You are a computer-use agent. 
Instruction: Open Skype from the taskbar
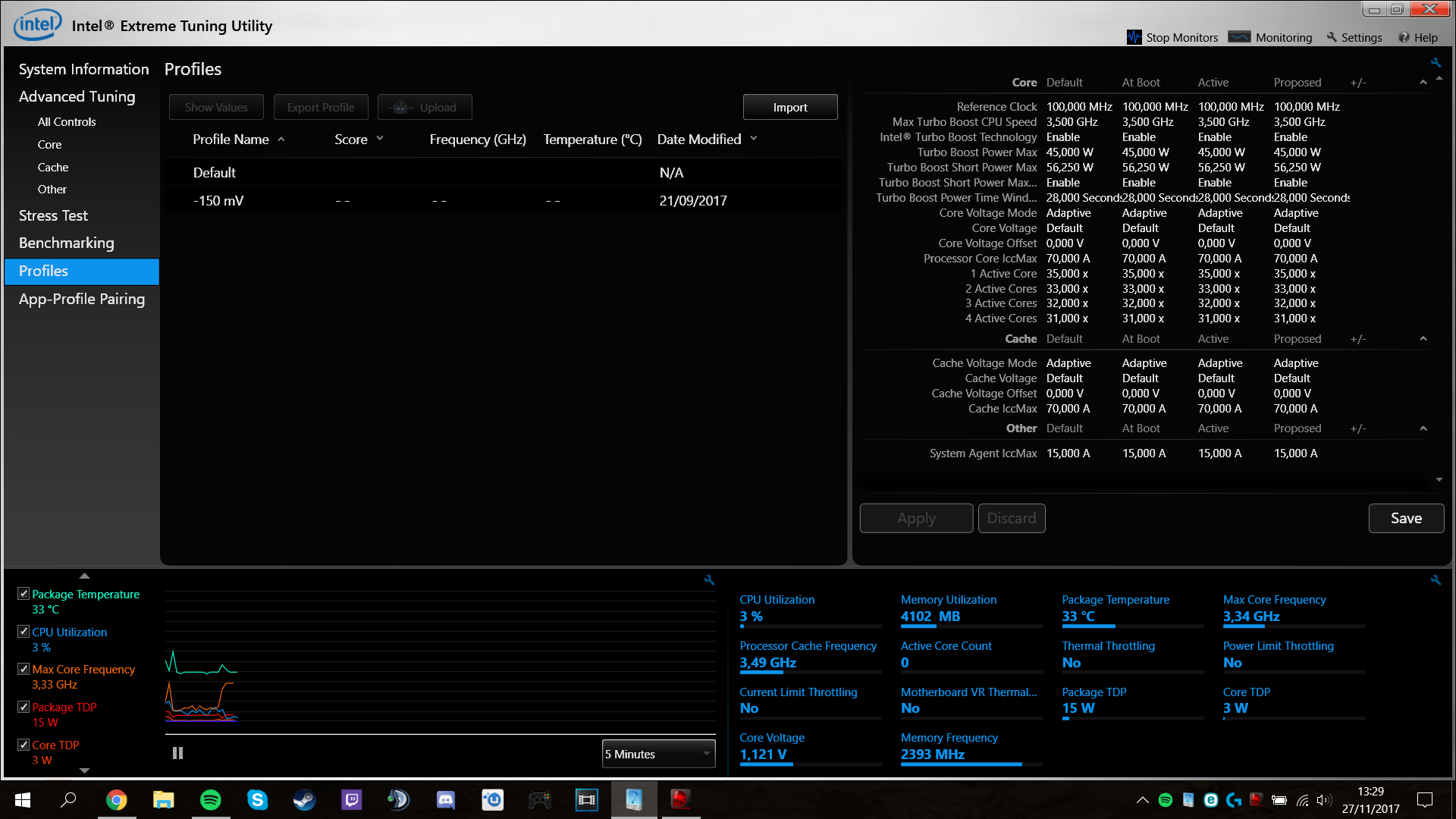(x=257, y=799)
